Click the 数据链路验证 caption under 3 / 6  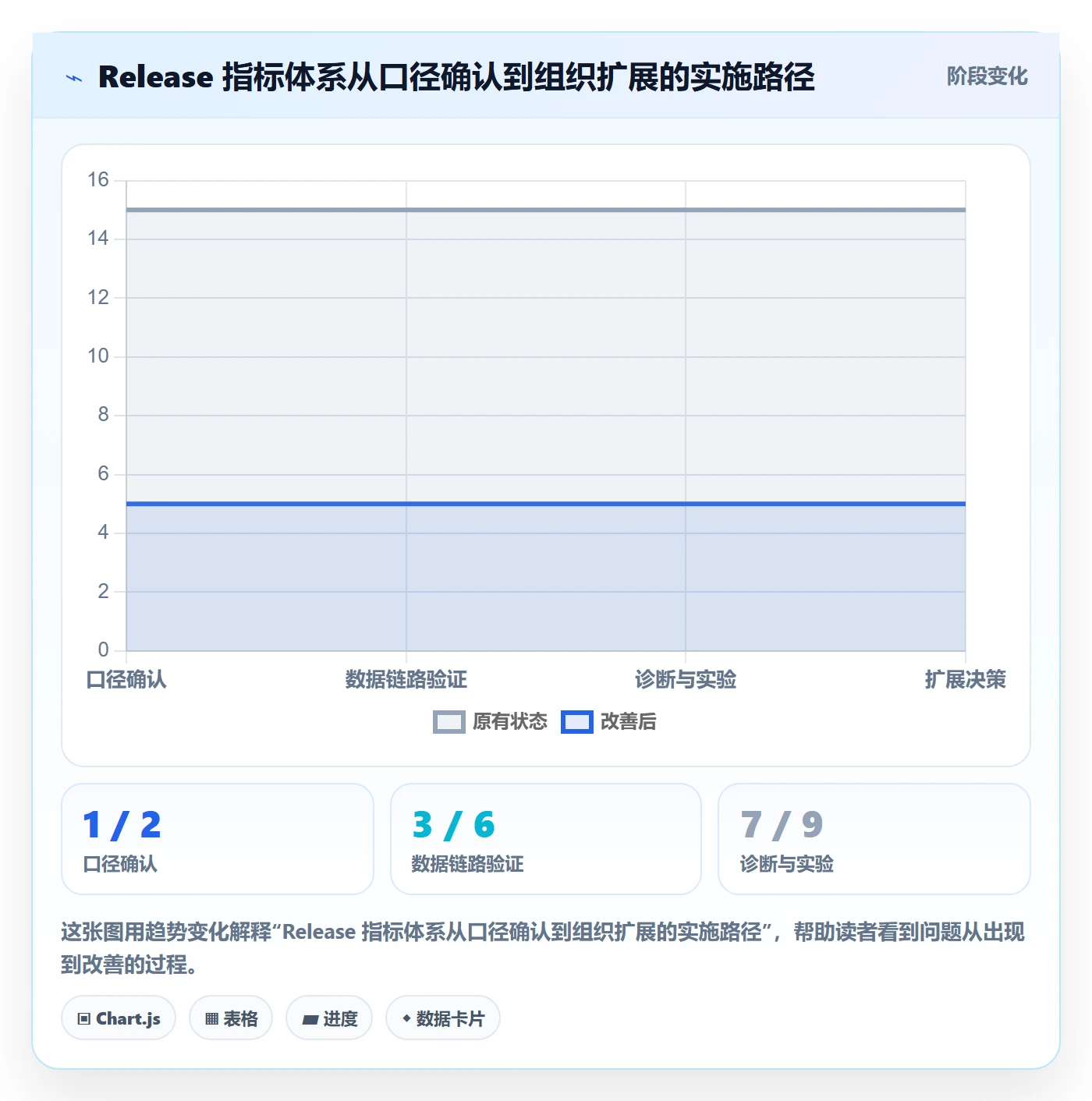467,864
